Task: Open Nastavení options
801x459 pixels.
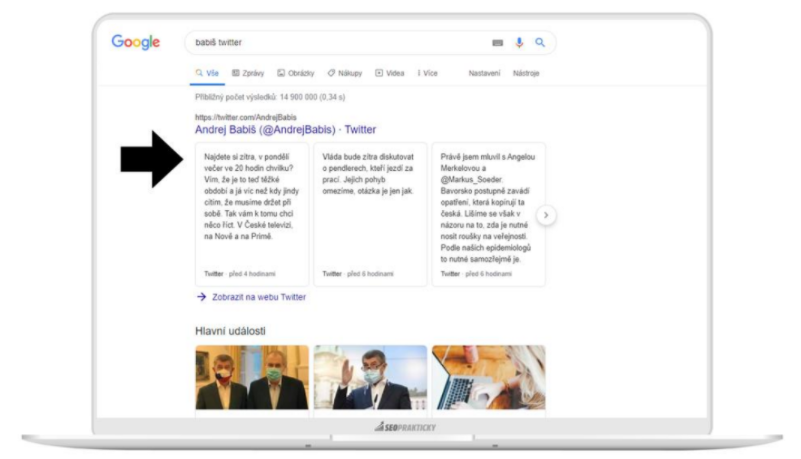Action: (x=484, y=73)
